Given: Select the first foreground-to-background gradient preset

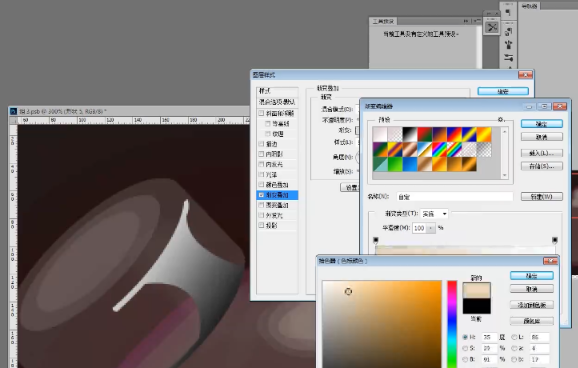Looking at the screenshot, I should (x=380, y=135).
